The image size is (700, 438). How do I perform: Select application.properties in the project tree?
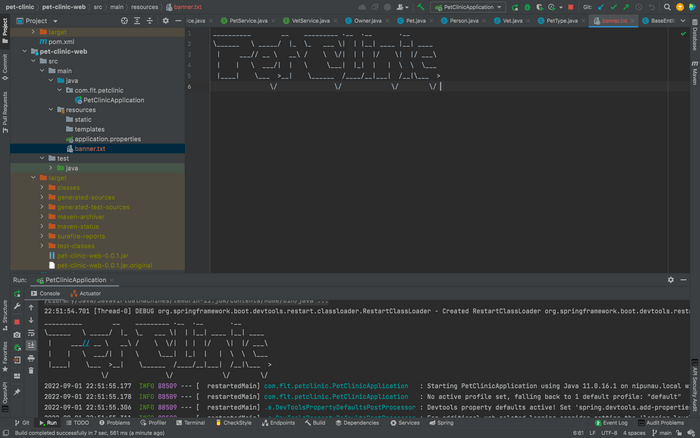pos(108,139)
